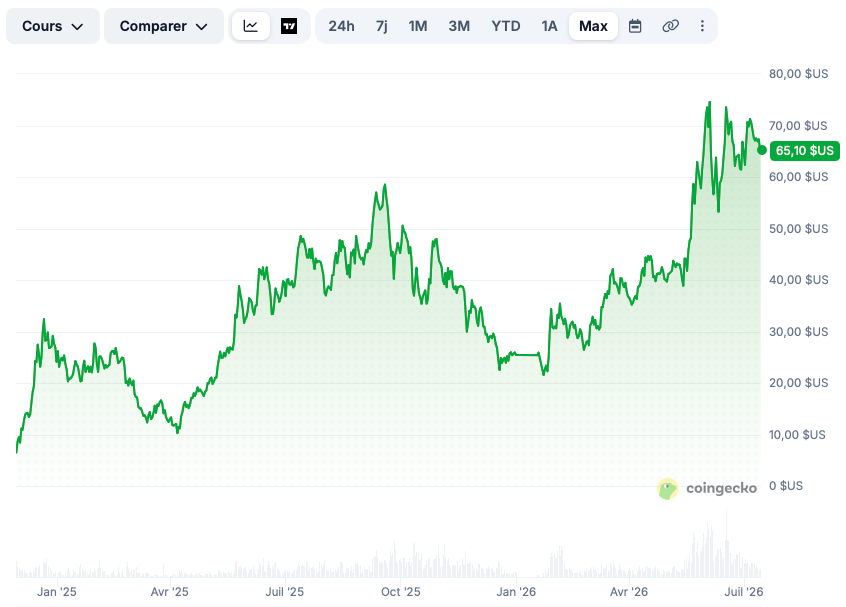846x607 pixels.
Task: Expand the Comparer dropdown
Action: (163, 26)
